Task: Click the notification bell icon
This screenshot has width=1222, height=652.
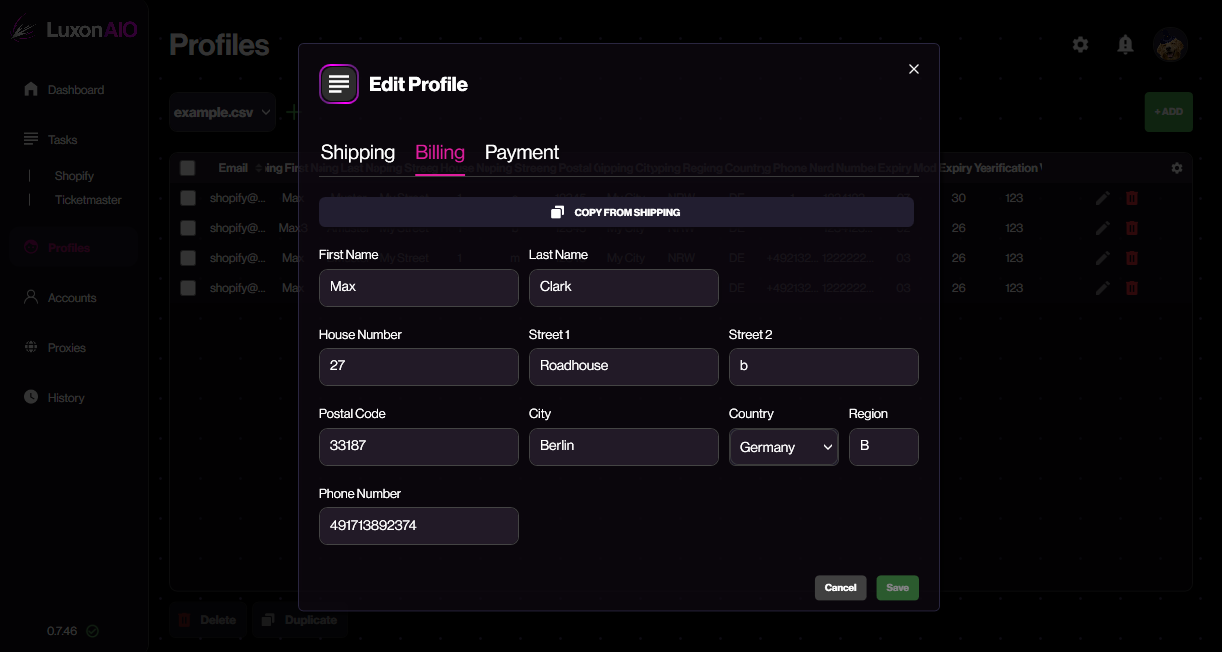Action: tap(1125, 45)
